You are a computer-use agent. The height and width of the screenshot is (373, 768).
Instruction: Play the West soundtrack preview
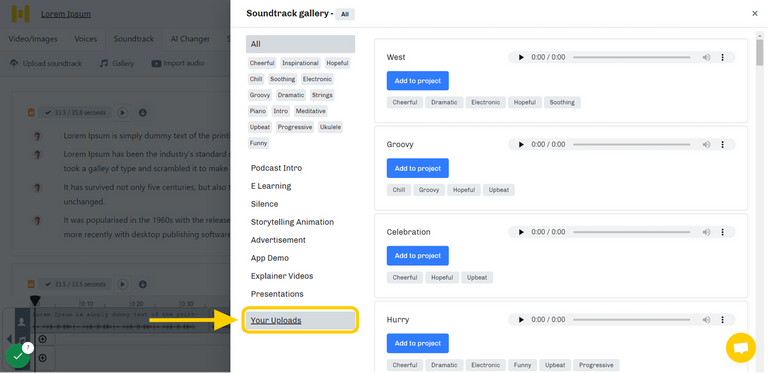pos(521,57)
